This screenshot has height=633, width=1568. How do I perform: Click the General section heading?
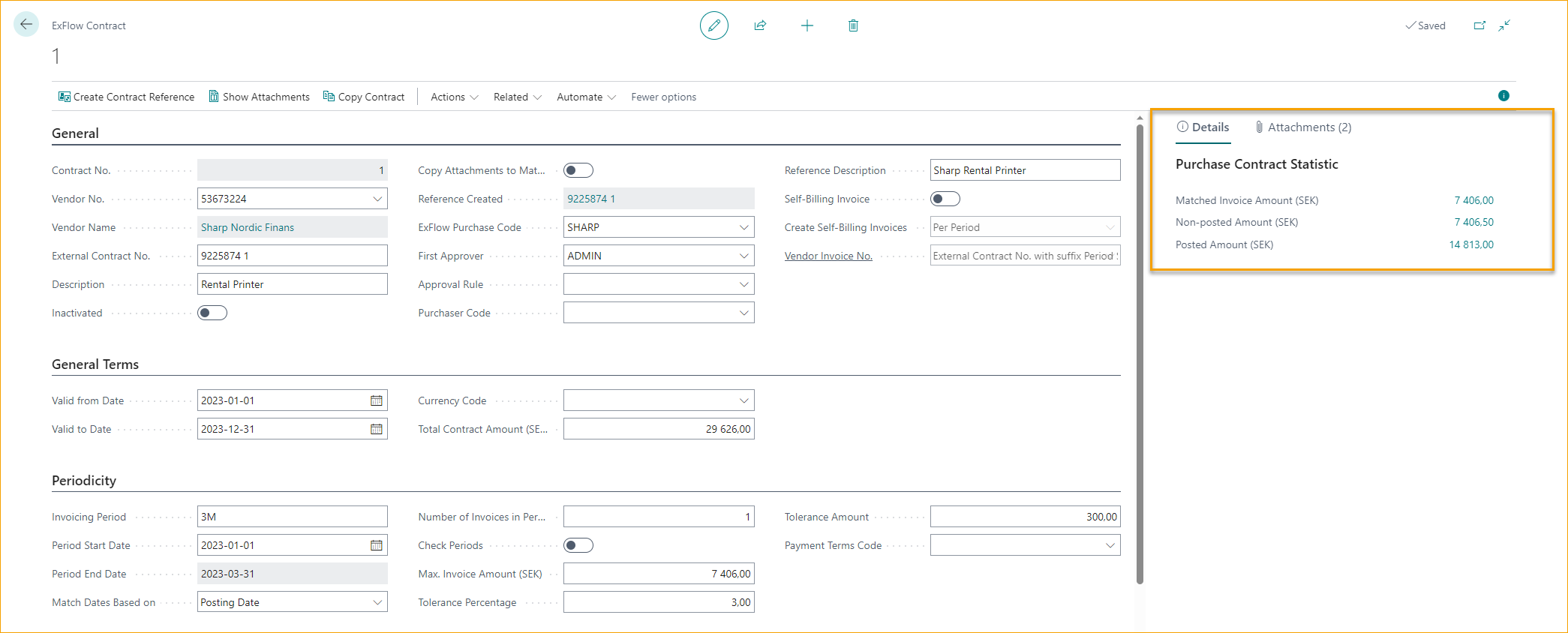pos(75,133)
